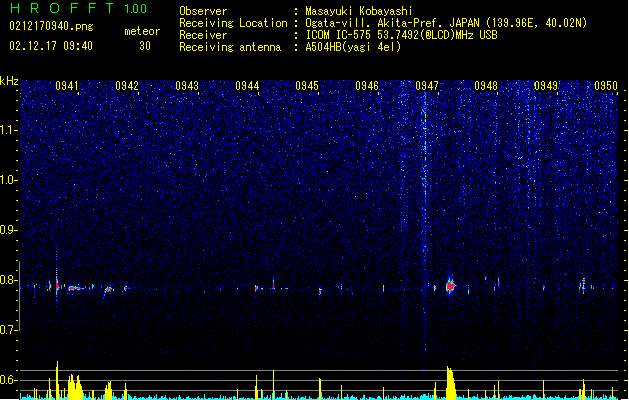629x400 pixels.
Task: Click the 0944 time marker
Action: coord(247,86)
